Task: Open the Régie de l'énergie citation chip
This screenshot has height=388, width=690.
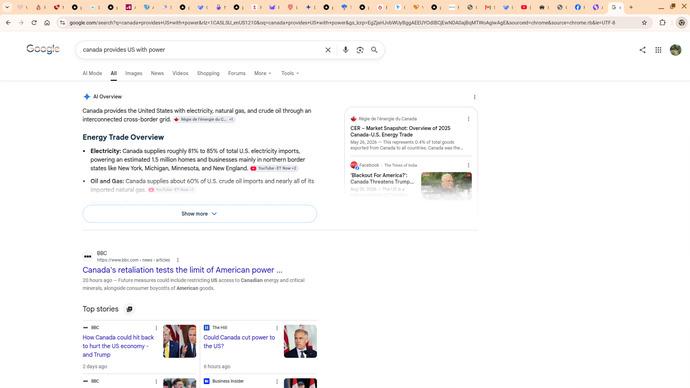Action: pyautogui.click(x=204, y=120)
